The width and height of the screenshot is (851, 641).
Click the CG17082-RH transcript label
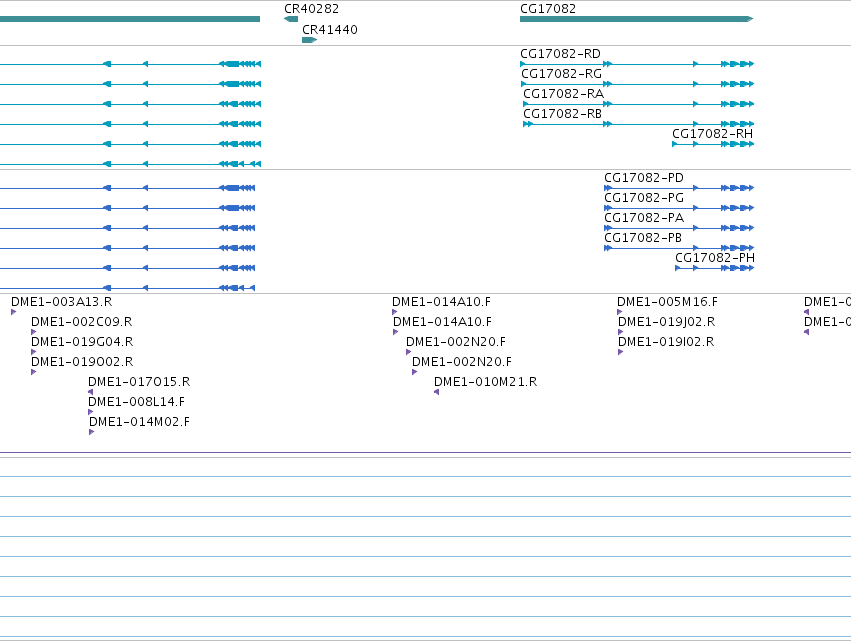click(x=713, y=134)
